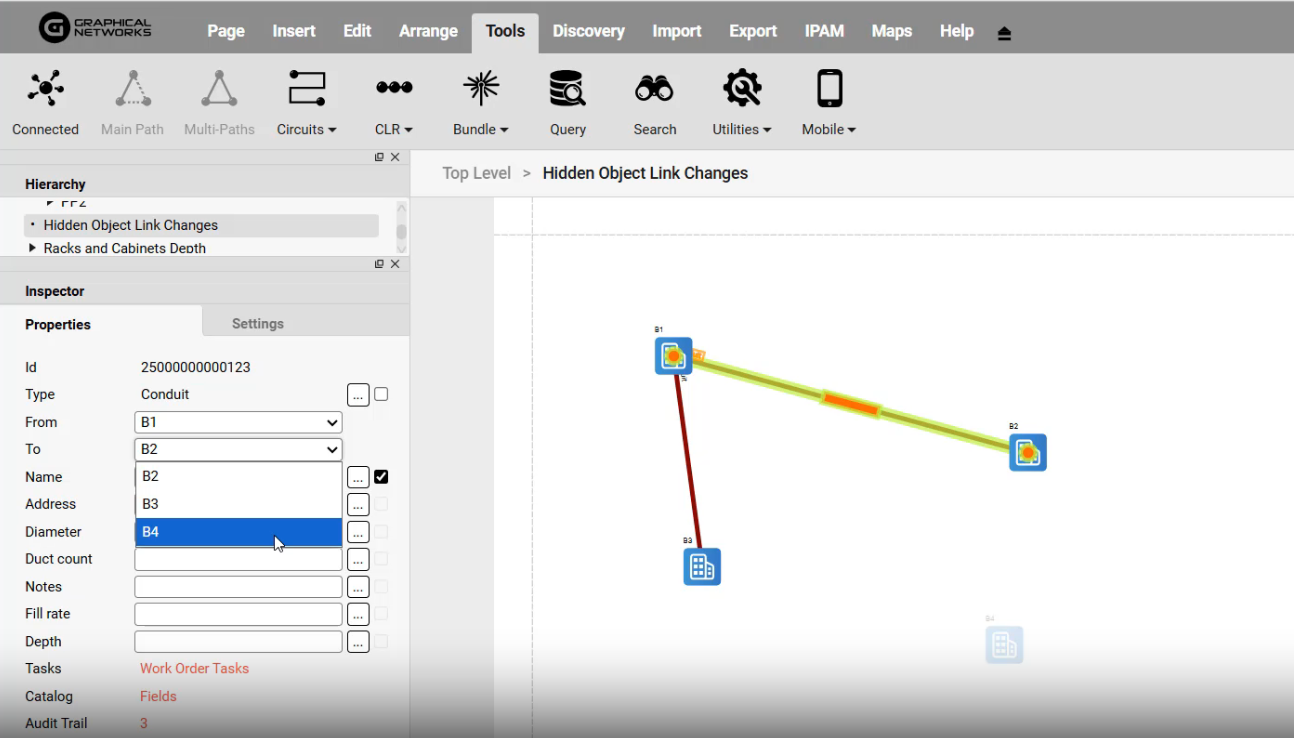Open the Work Order Tasks link
The image size is (1294, 738).
(x=194, y=668)
